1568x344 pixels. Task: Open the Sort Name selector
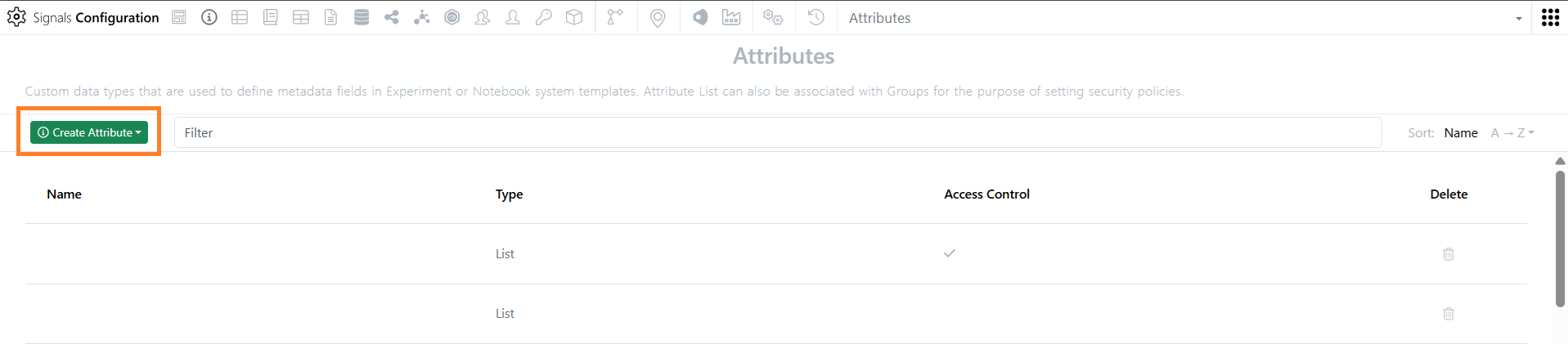tap(1461, 132)
